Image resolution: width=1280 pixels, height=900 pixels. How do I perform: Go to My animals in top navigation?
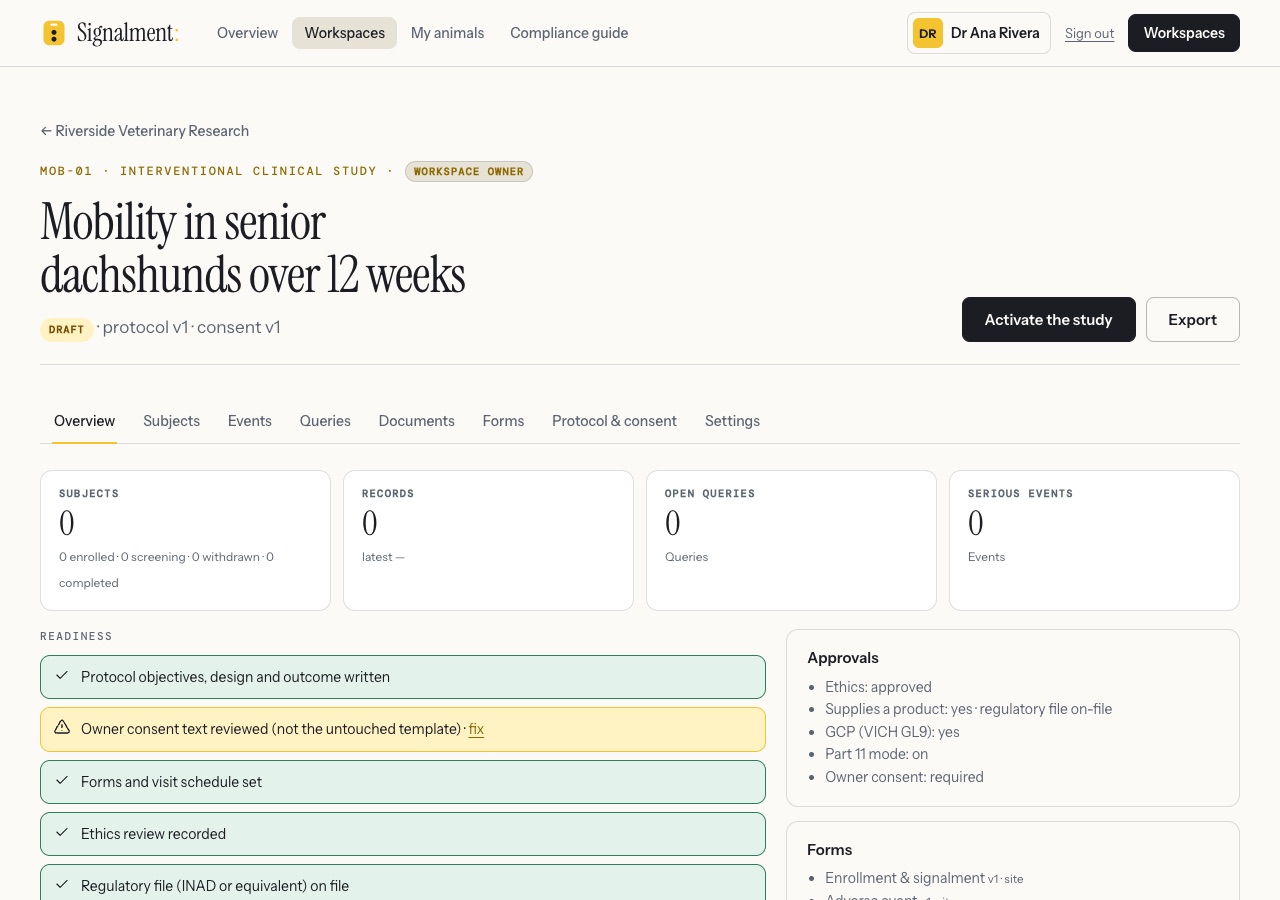click(x=447, y=33)
